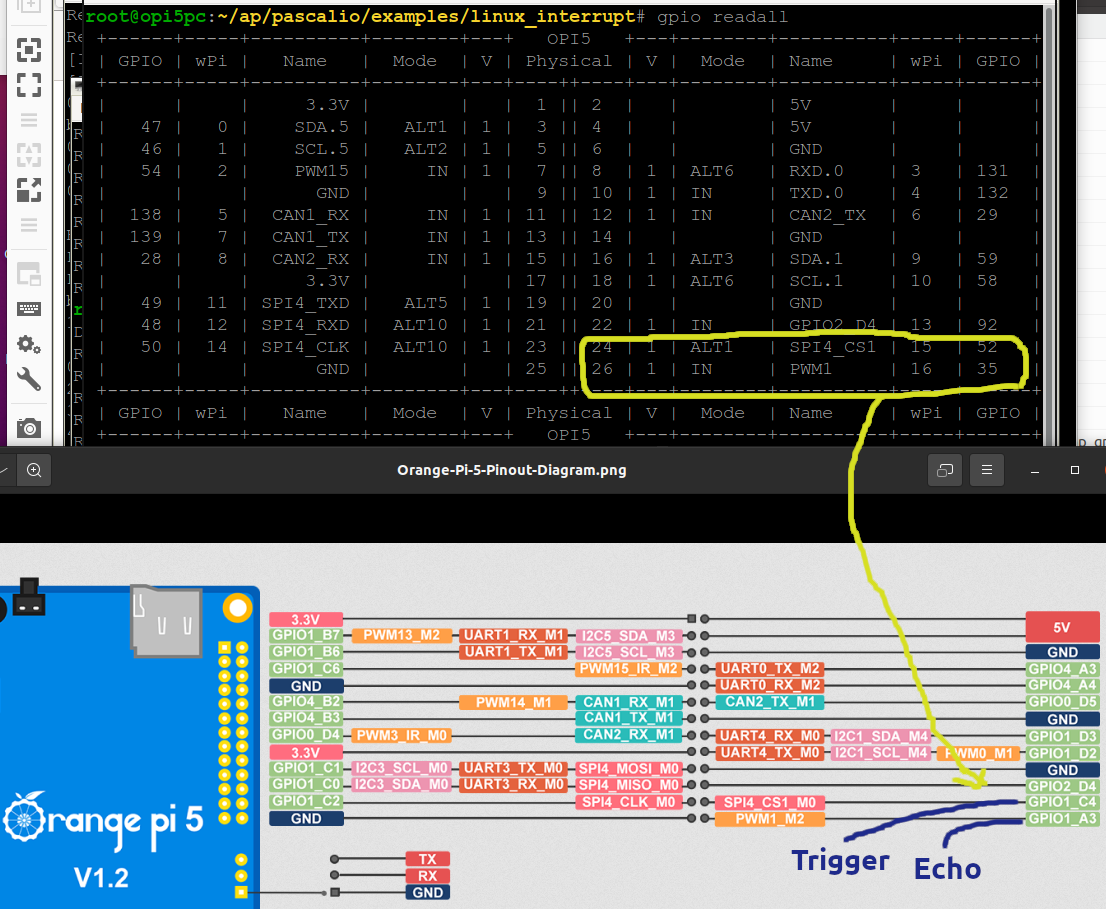Click the red 5V label on the pinout diagram
The image size is (1106, 909).
tap(1062, 627)
